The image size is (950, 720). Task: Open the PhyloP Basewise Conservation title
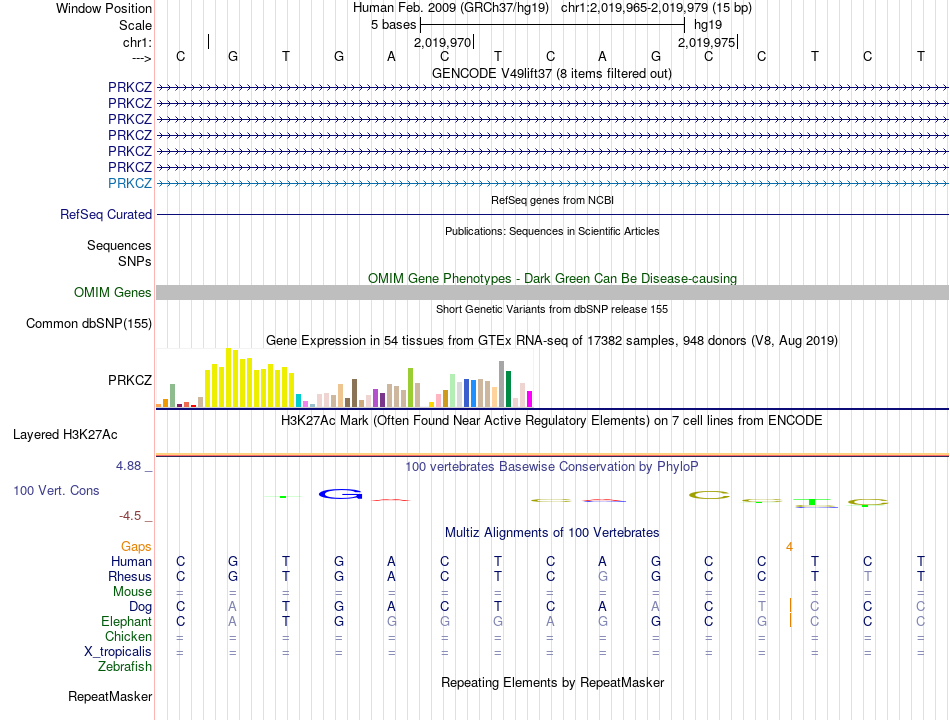(552, 467)
